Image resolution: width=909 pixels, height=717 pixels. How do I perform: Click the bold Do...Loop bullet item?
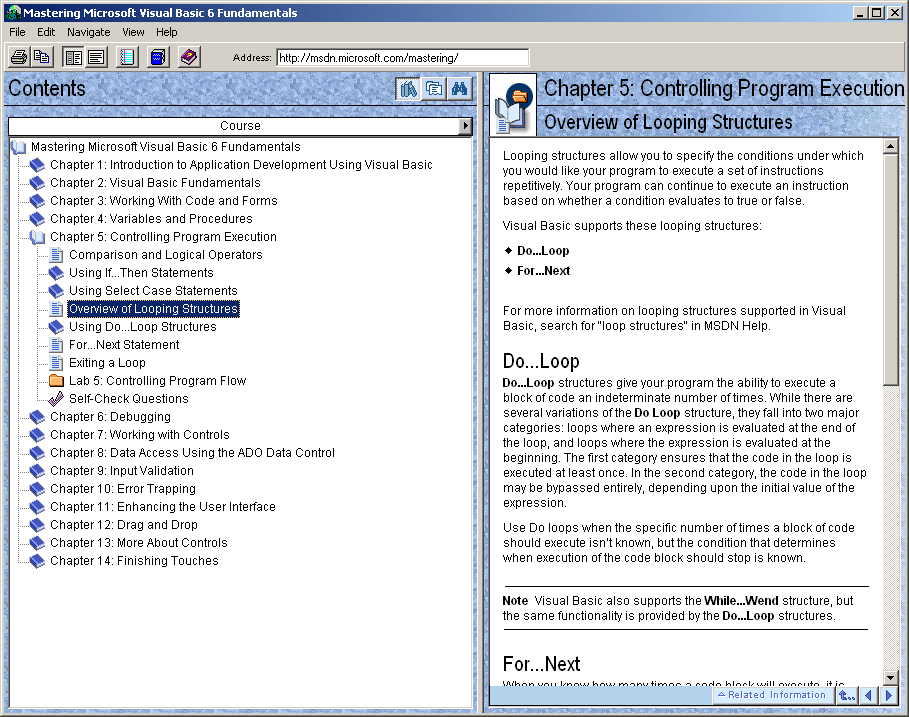tap(543, 250)
